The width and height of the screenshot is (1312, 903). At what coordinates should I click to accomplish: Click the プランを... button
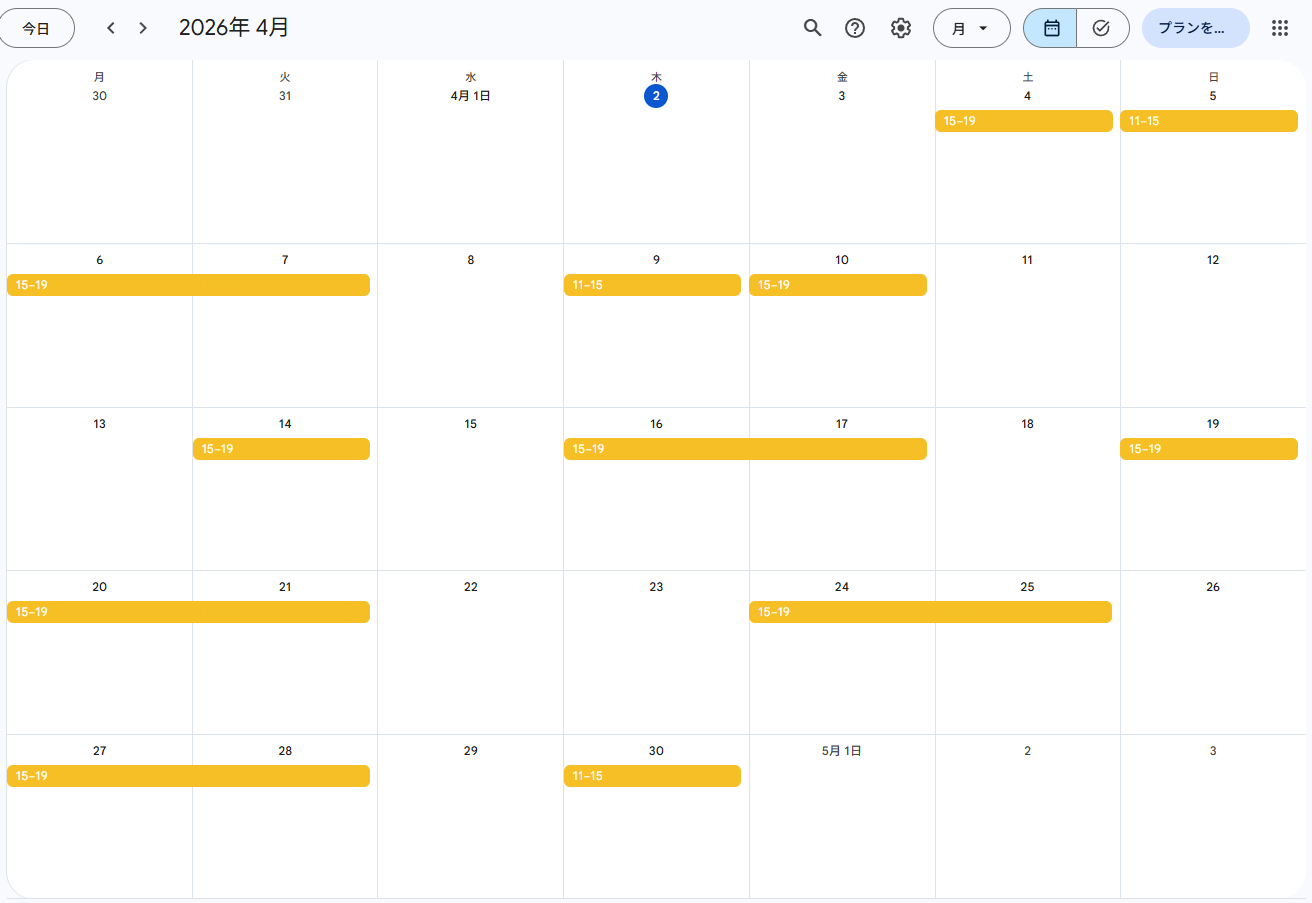(1194, 28)
